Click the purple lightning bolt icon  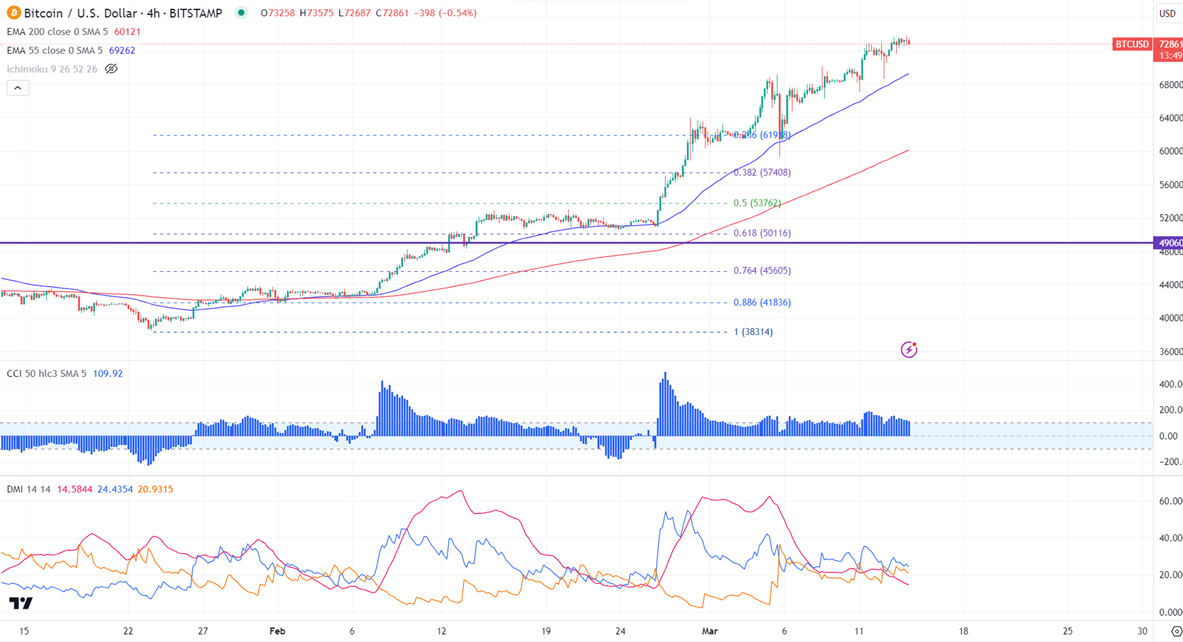click(909, 349)
